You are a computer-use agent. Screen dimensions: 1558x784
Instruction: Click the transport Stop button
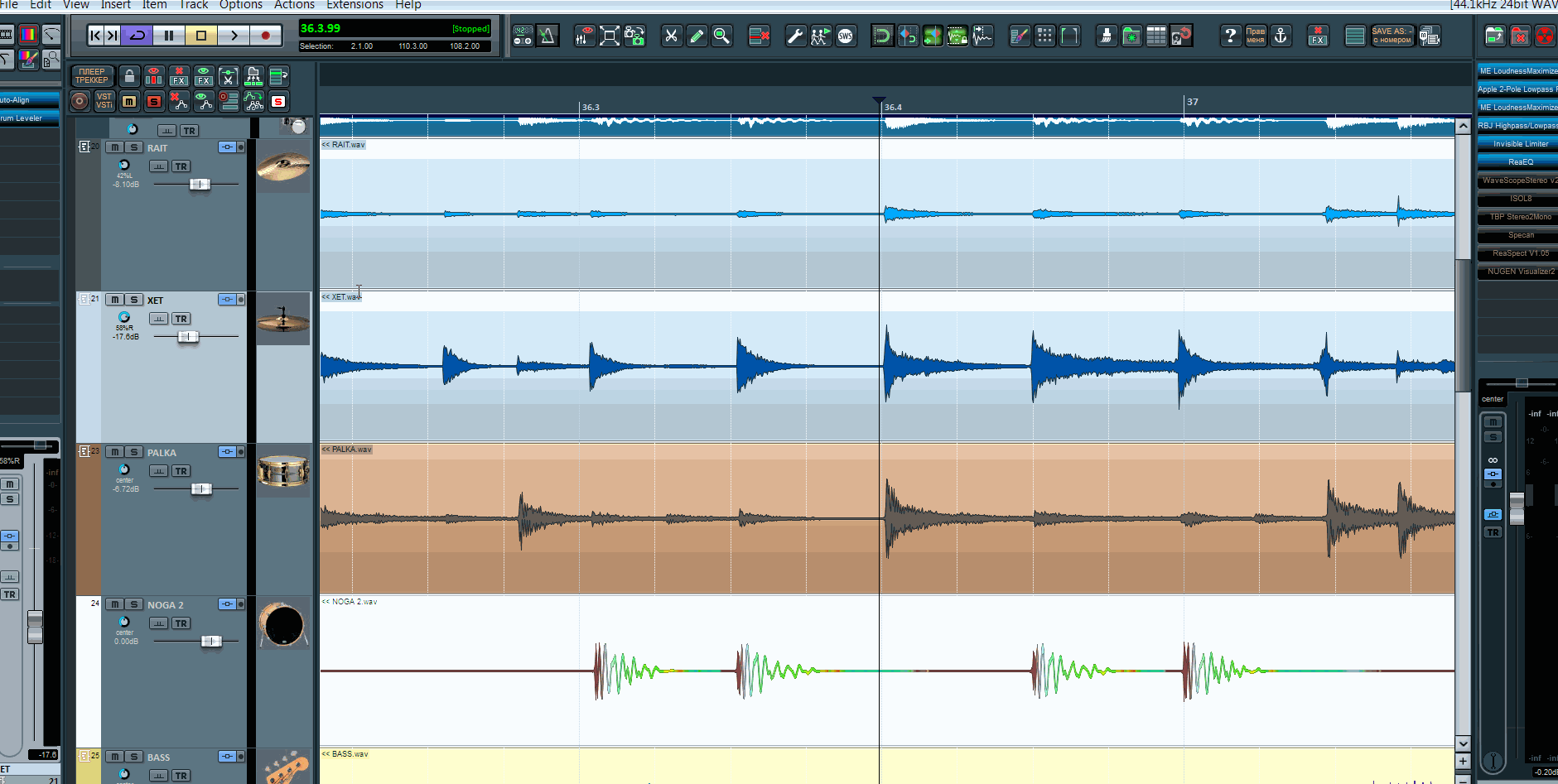[200, 35]
